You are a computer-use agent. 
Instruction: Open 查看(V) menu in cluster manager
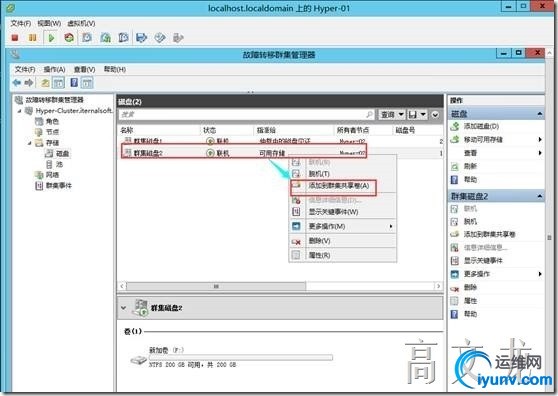[x=84, y=69]
